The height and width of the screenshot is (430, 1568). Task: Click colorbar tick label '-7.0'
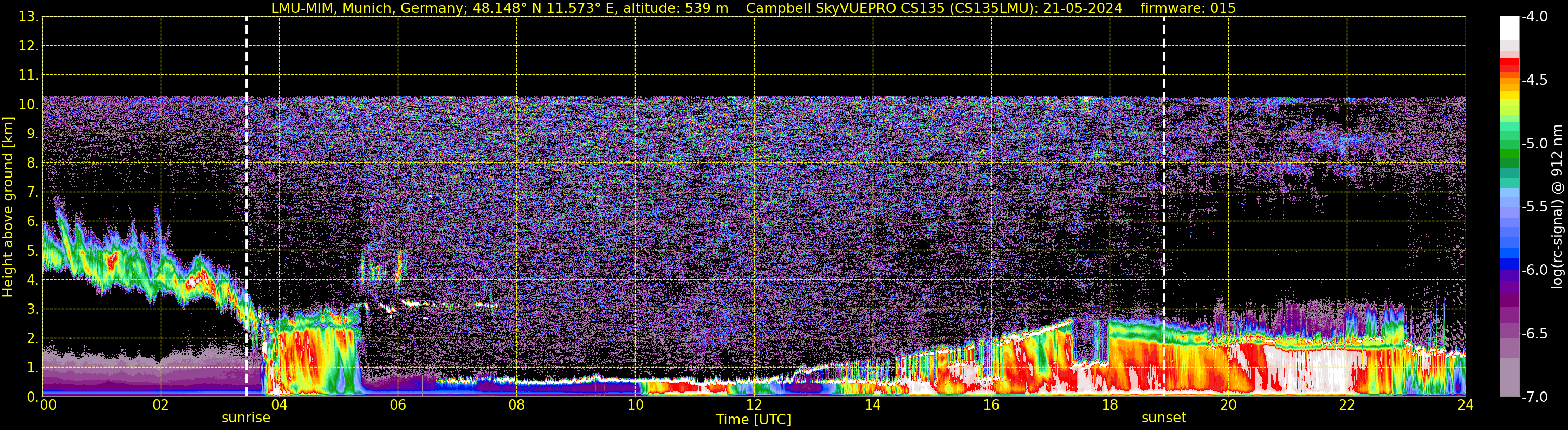pos(1535,397)
